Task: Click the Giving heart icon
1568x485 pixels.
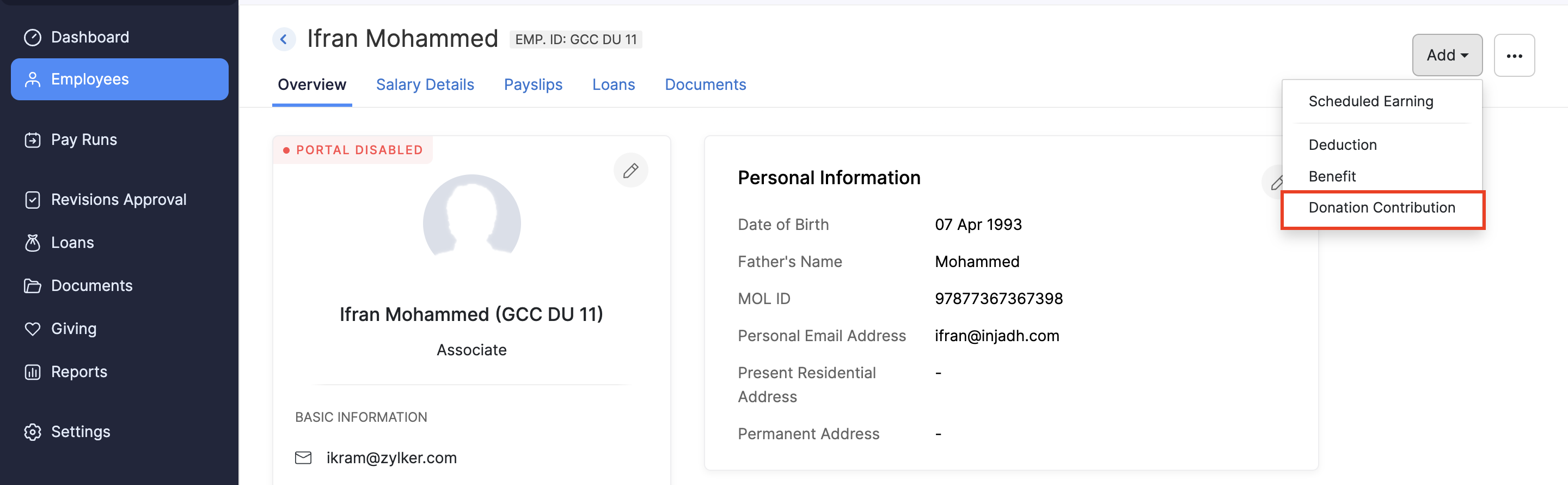Action: 32,329
